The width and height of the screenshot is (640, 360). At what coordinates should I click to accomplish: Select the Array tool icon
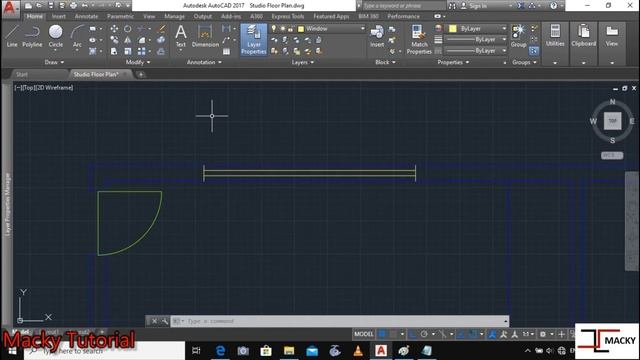coord(142,51)
